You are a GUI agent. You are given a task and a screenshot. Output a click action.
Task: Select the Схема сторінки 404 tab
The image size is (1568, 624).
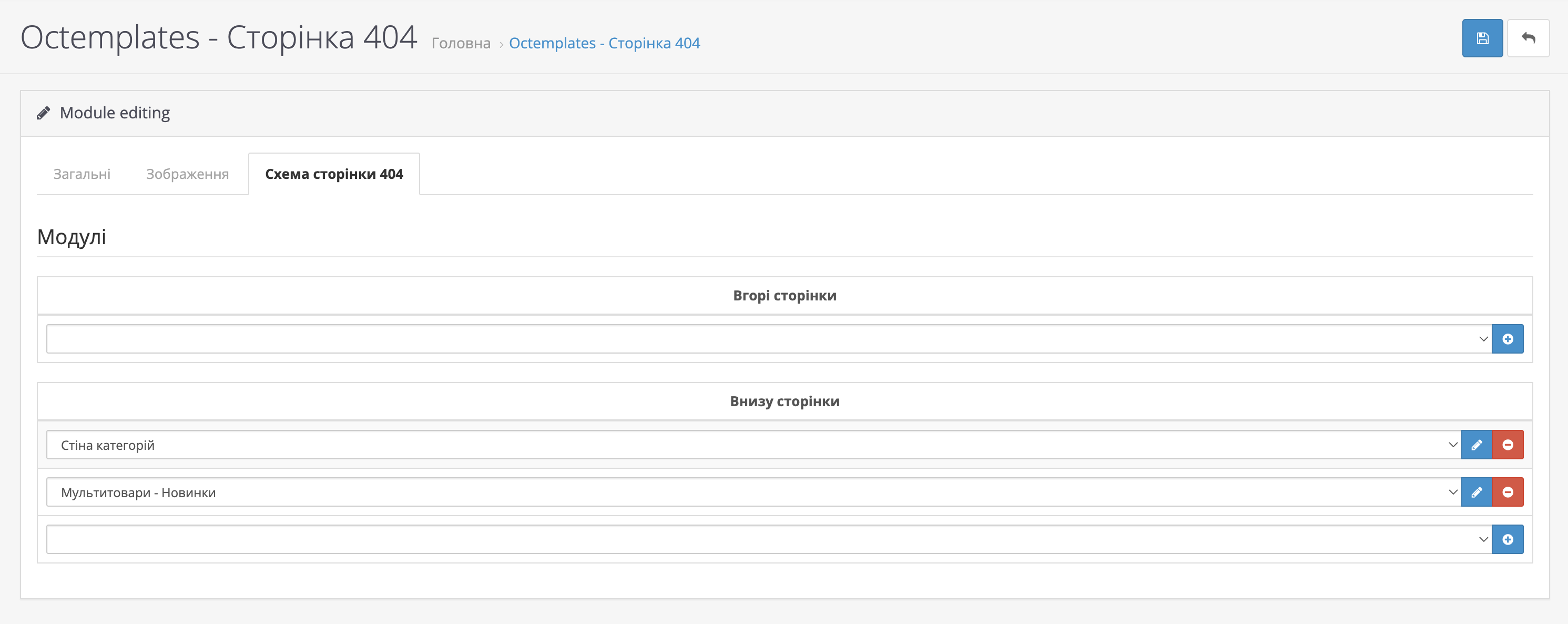[333, 174]
